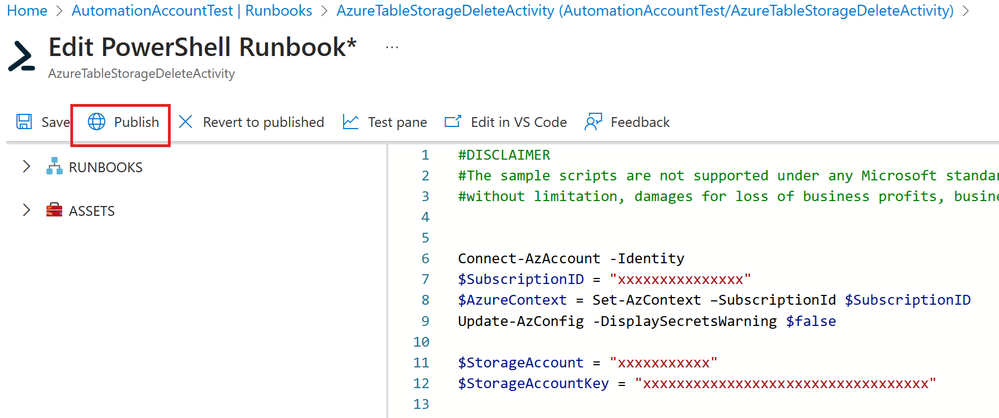Viewport: 999px width, 418px height.
Task: Click the Edit in VS Code icon
Action: [452, 122]
